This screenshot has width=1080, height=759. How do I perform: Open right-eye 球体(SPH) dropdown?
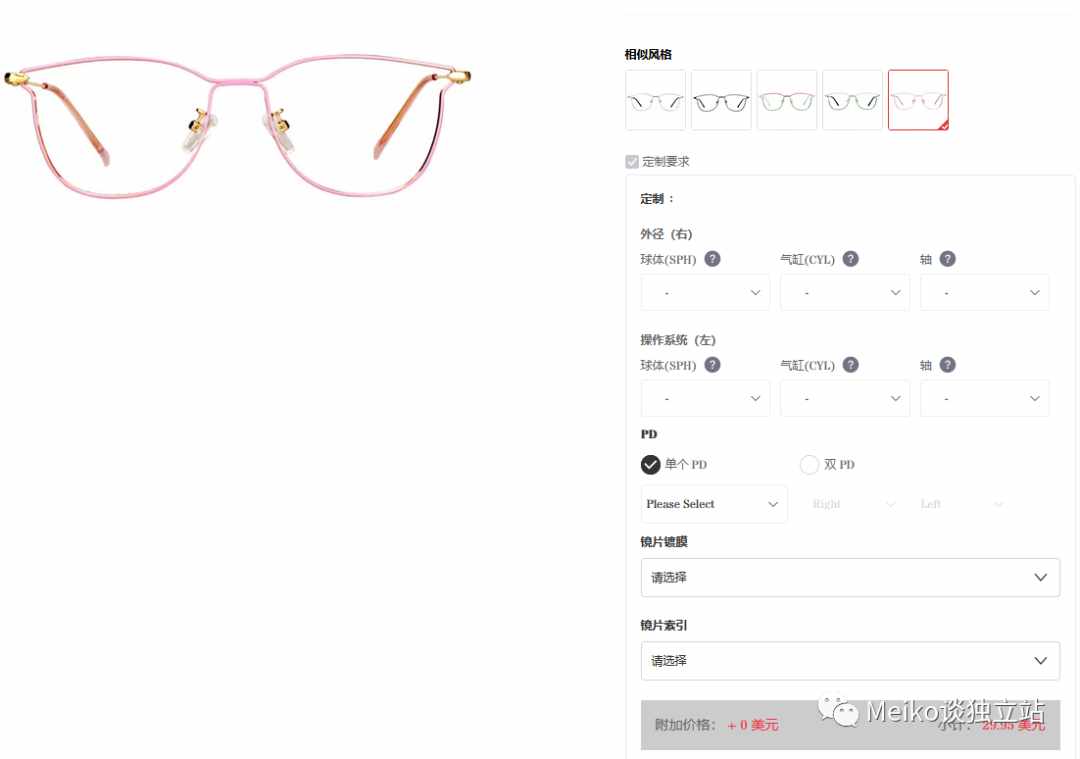[x=705, y=293]
